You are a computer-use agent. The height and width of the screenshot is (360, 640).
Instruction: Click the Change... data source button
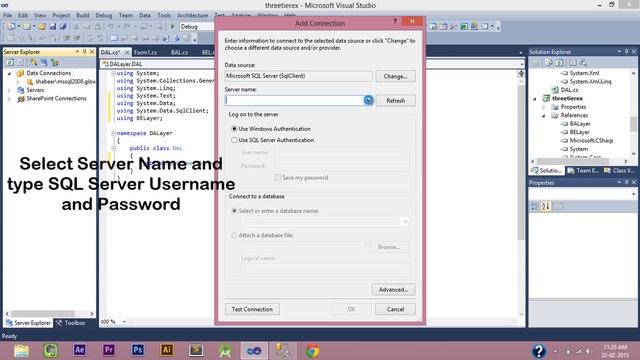395,76
